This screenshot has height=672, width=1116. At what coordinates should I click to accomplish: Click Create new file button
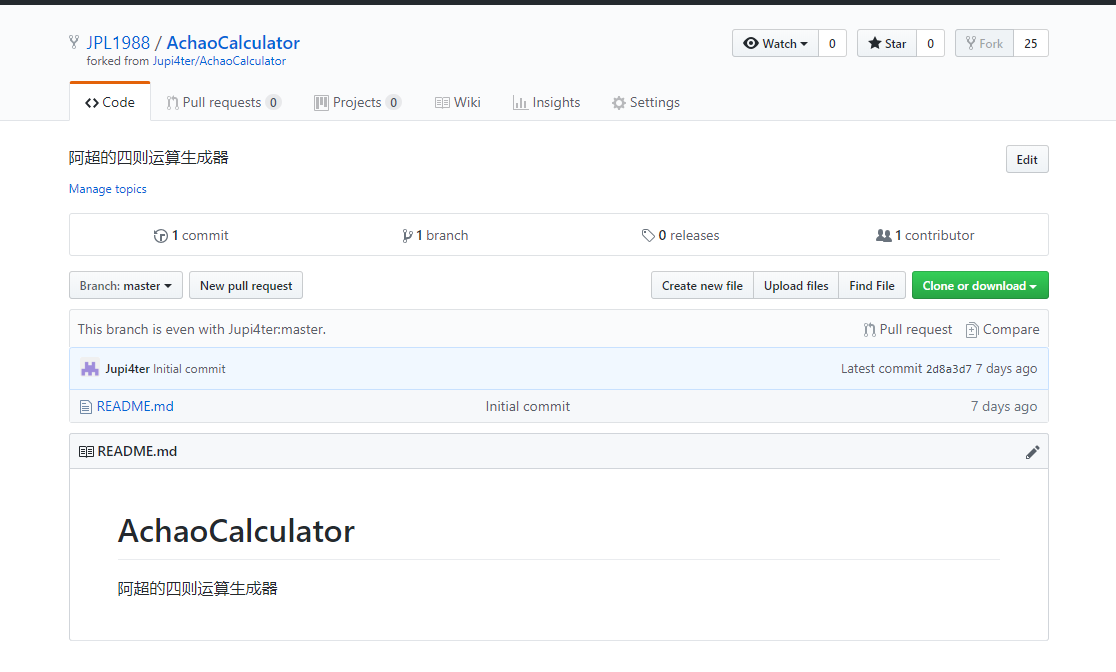coord(702,285)
